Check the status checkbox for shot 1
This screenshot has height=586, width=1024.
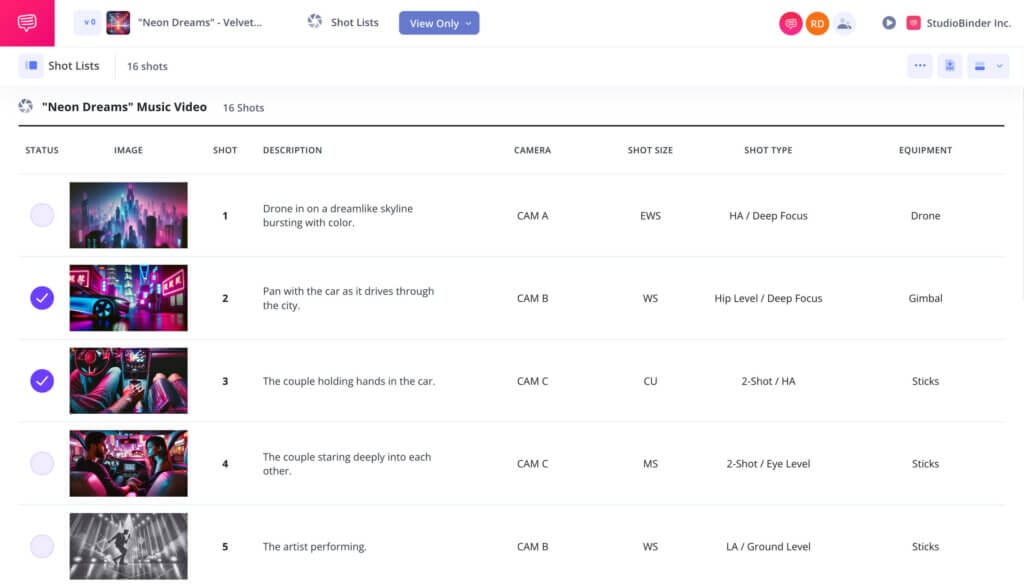(41, 215)
